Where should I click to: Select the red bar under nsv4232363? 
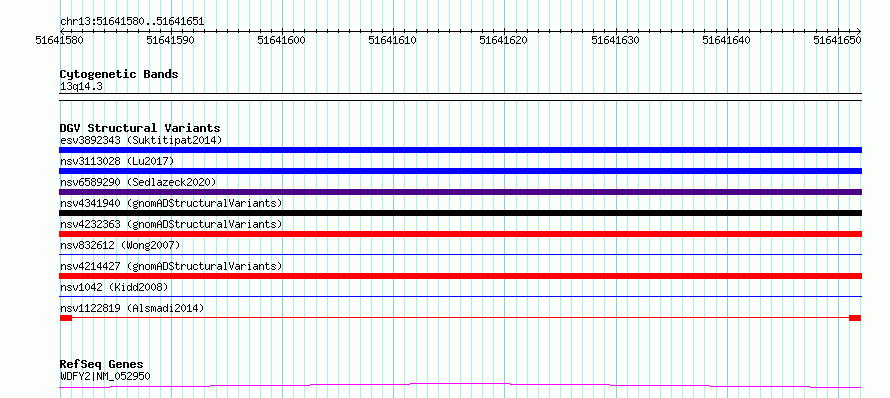click(x=460, y=234)
